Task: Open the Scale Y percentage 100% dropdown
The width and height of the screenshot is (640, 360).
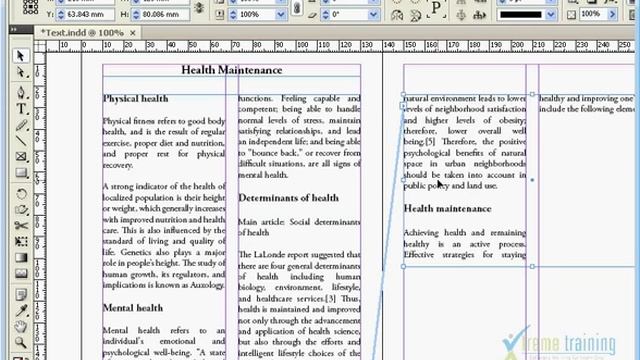Action: 281,15
